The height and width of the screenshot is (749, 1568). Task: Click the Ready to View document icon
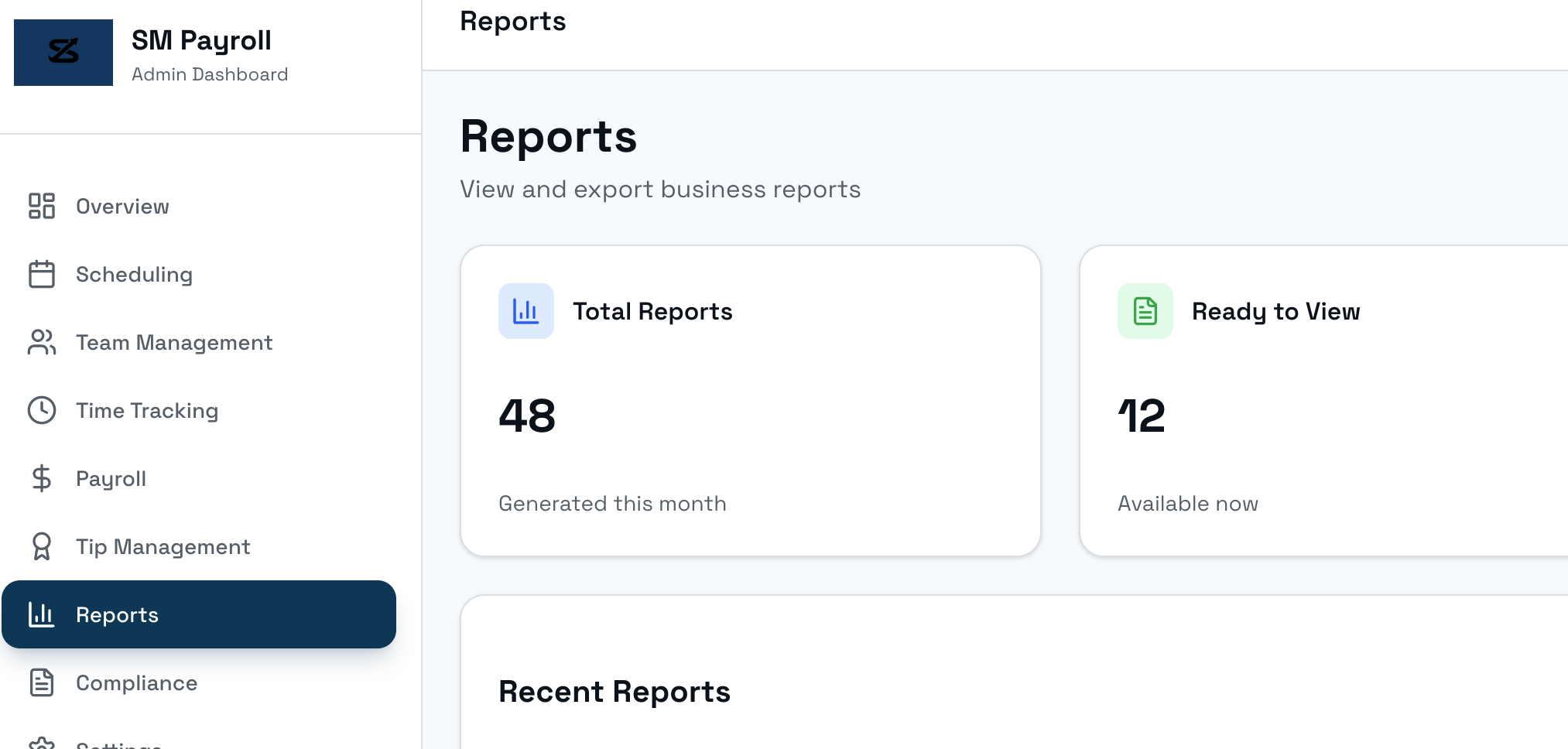[x=1145, y=311]
